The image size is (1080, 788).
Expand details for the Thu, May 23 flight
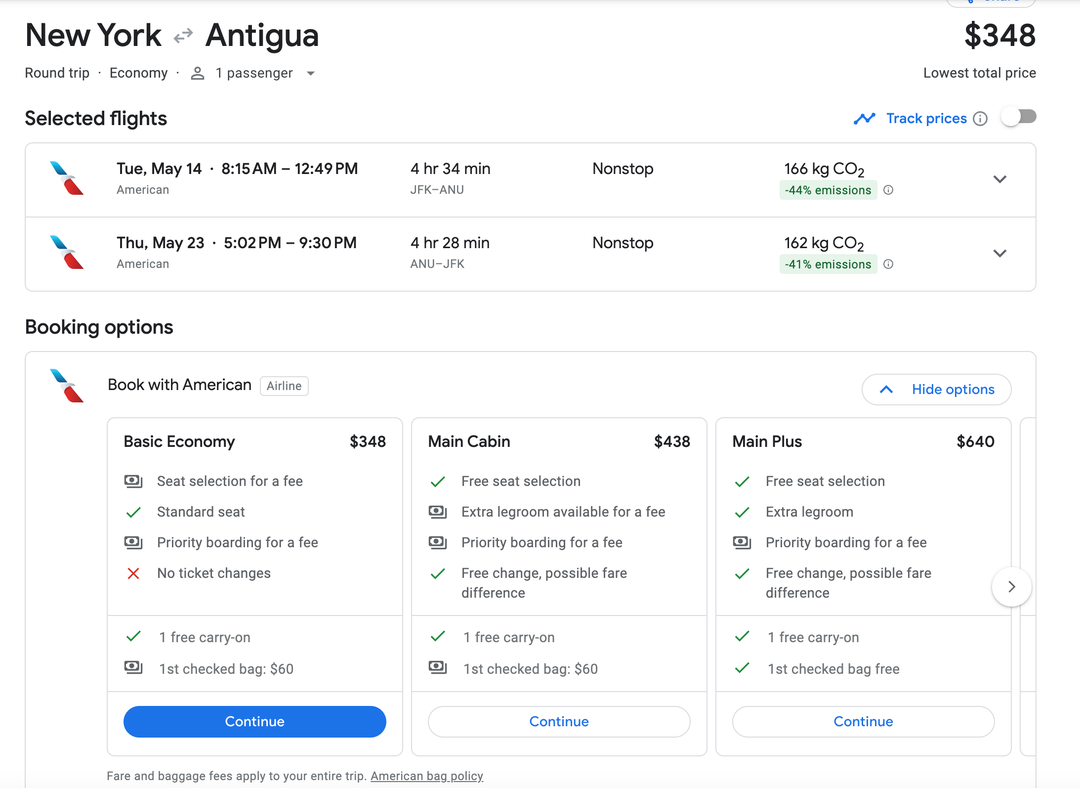click(1000, 253)
